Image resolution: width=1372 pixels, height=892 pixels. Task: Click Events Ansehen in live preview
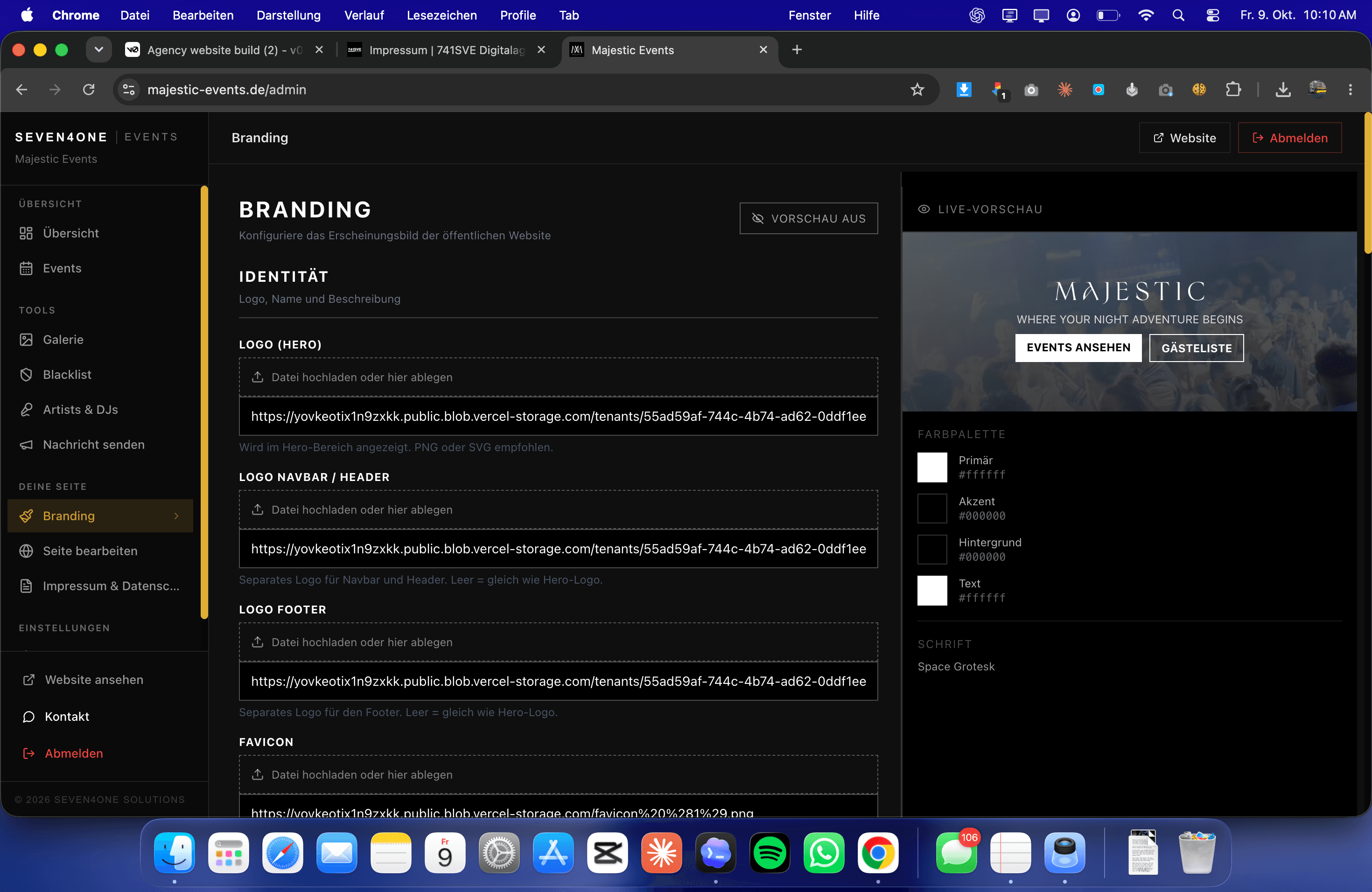click(1078, 348)
